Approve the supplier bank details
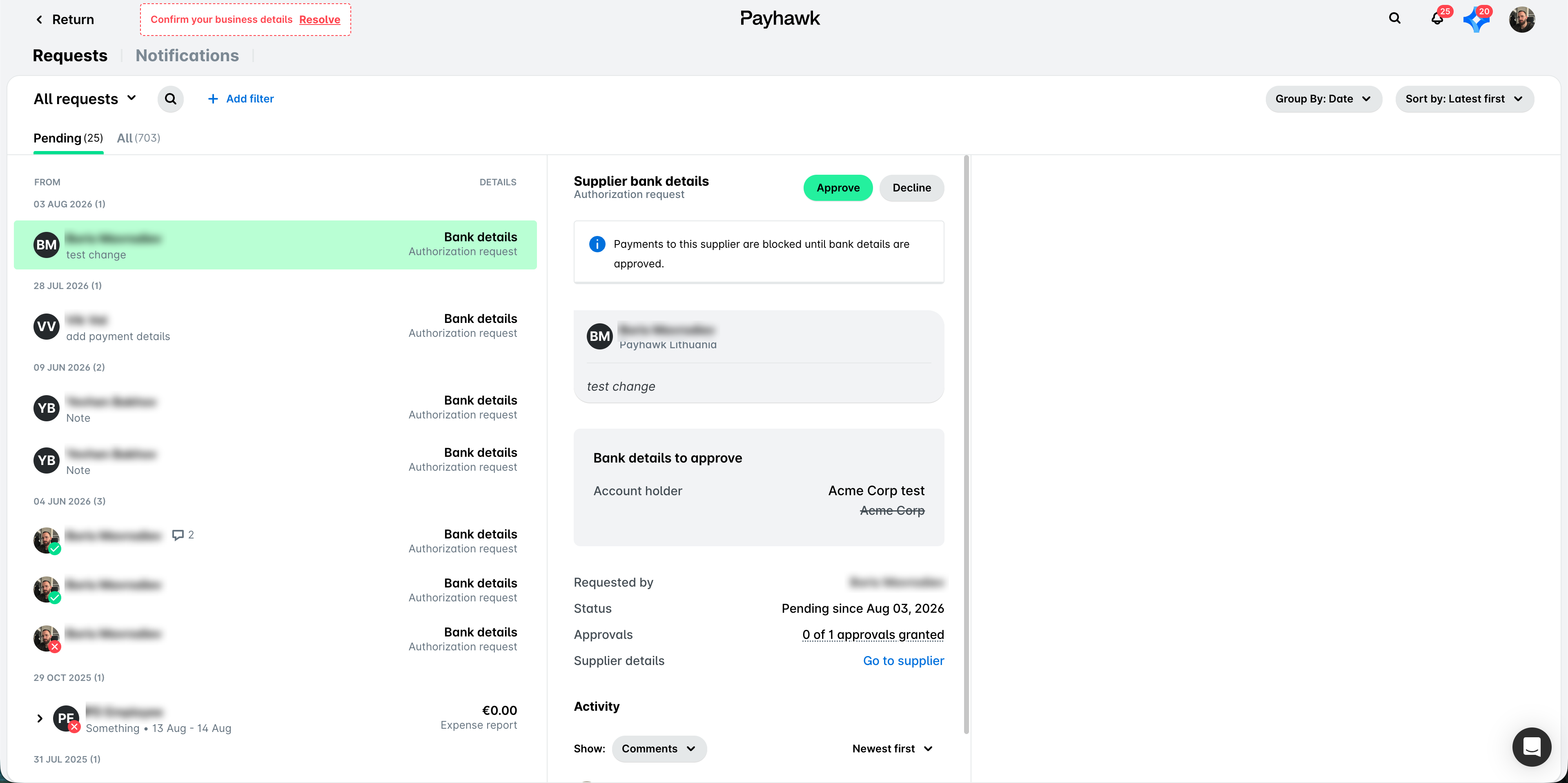Image resolution: width=1568 pixels, height=783 pixels. 837,187
